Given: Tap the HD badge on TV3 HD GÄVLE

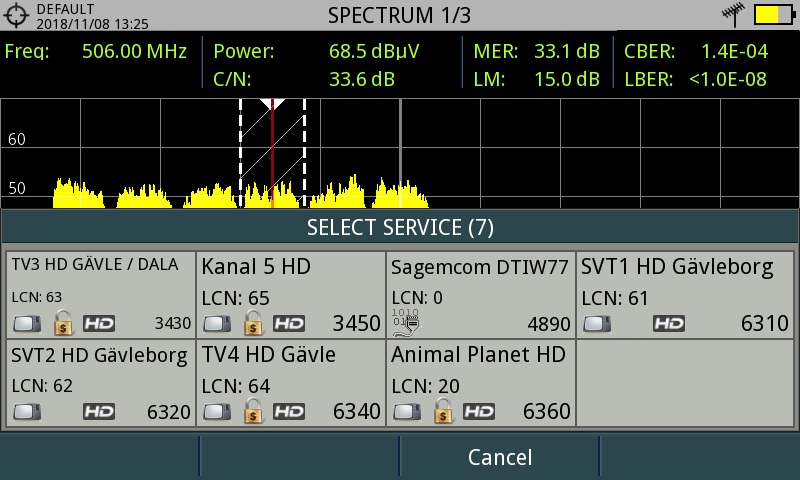Looking at the screenshot, I should [x=99, y=323].
